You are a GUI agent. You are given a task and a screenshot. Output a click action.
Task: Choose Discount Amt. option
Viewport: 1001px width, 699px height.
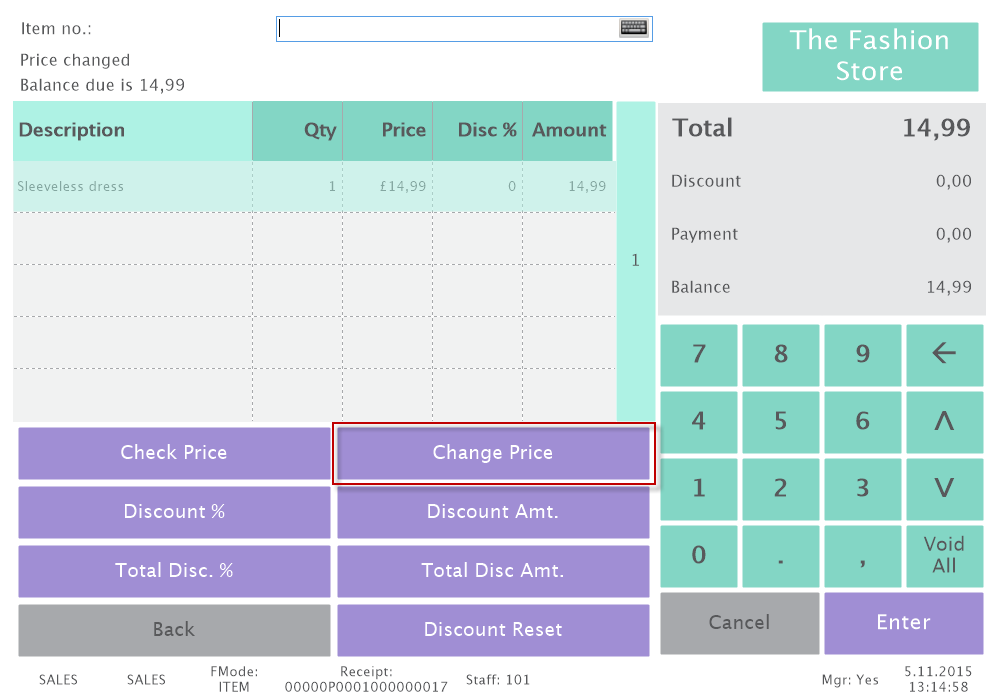click(493, 512)
